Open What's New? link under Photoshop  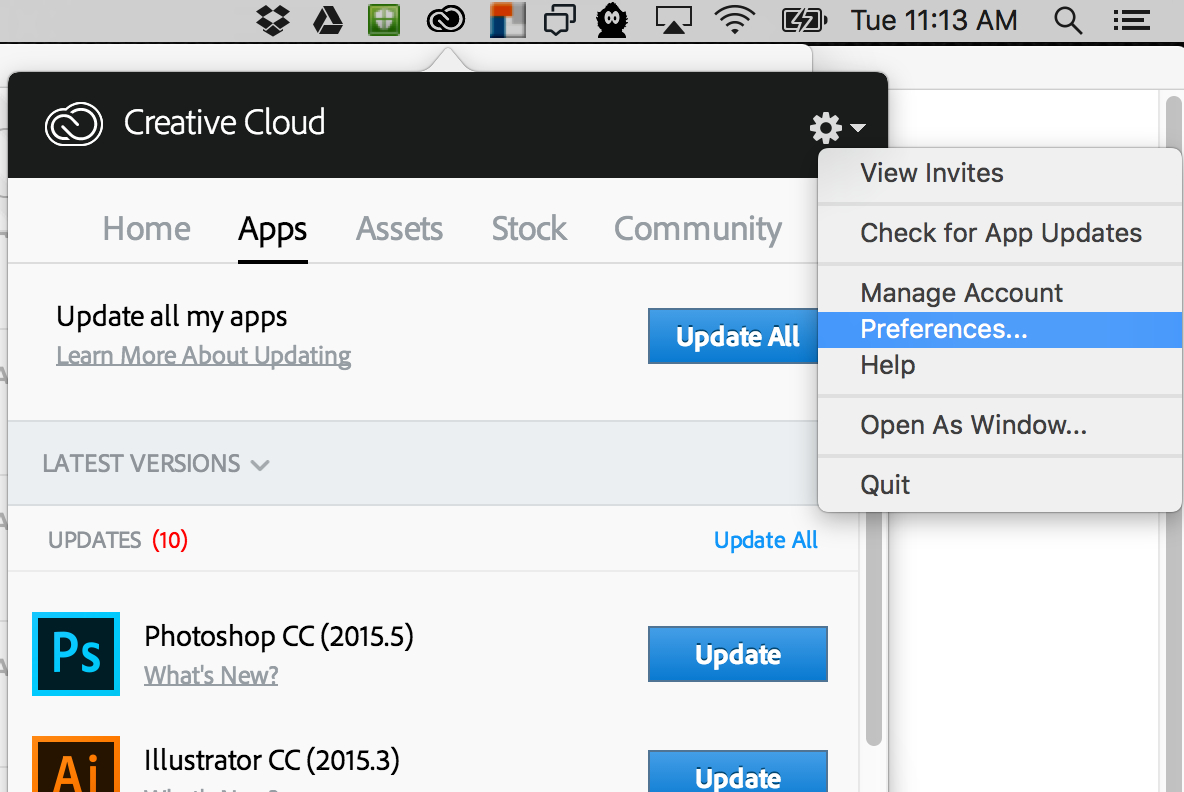point(211,675)
